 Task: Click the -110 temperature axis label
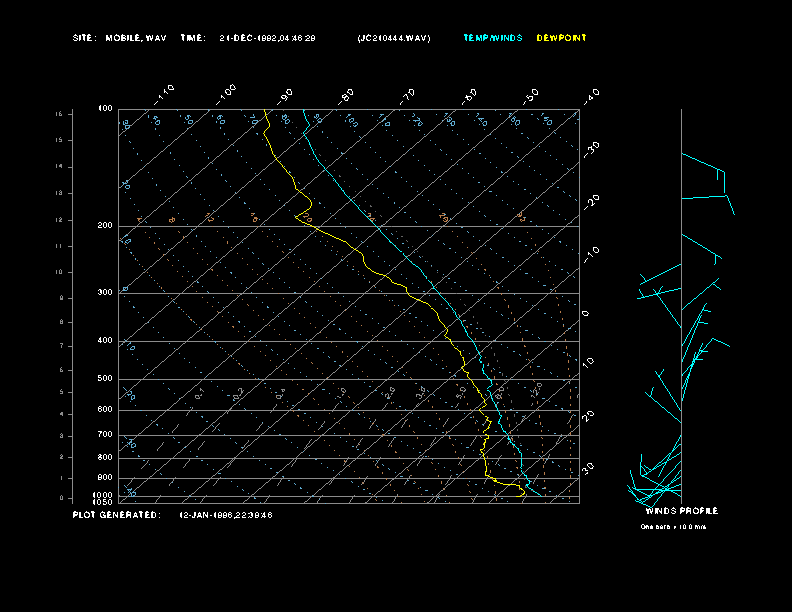[x=164, y=95]
